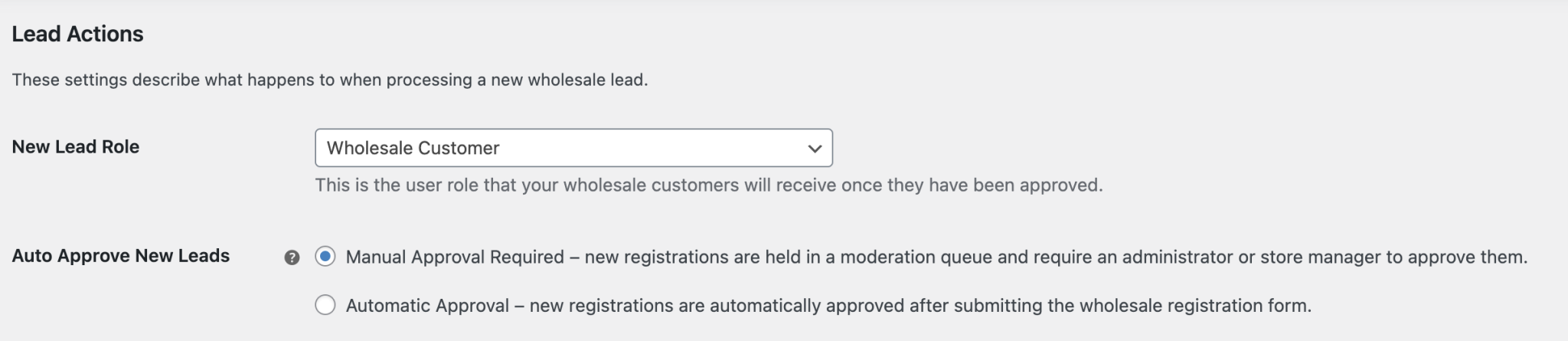This screenshot has width=1568, height=341.
Task: Click the help text below the role dropdown
Action: [708, 185]
